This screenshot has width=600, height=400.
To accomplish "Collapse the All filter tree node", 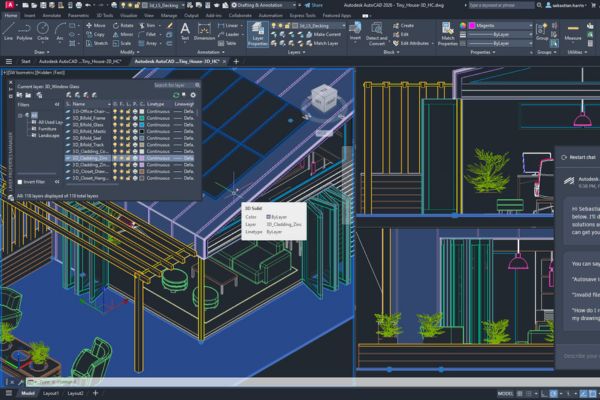I will coord(20,115).
